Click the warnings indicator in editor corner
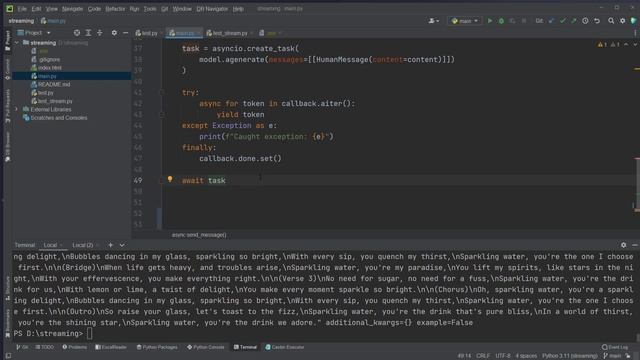Screen dimensions: 640x360 (x=602, y=44)
